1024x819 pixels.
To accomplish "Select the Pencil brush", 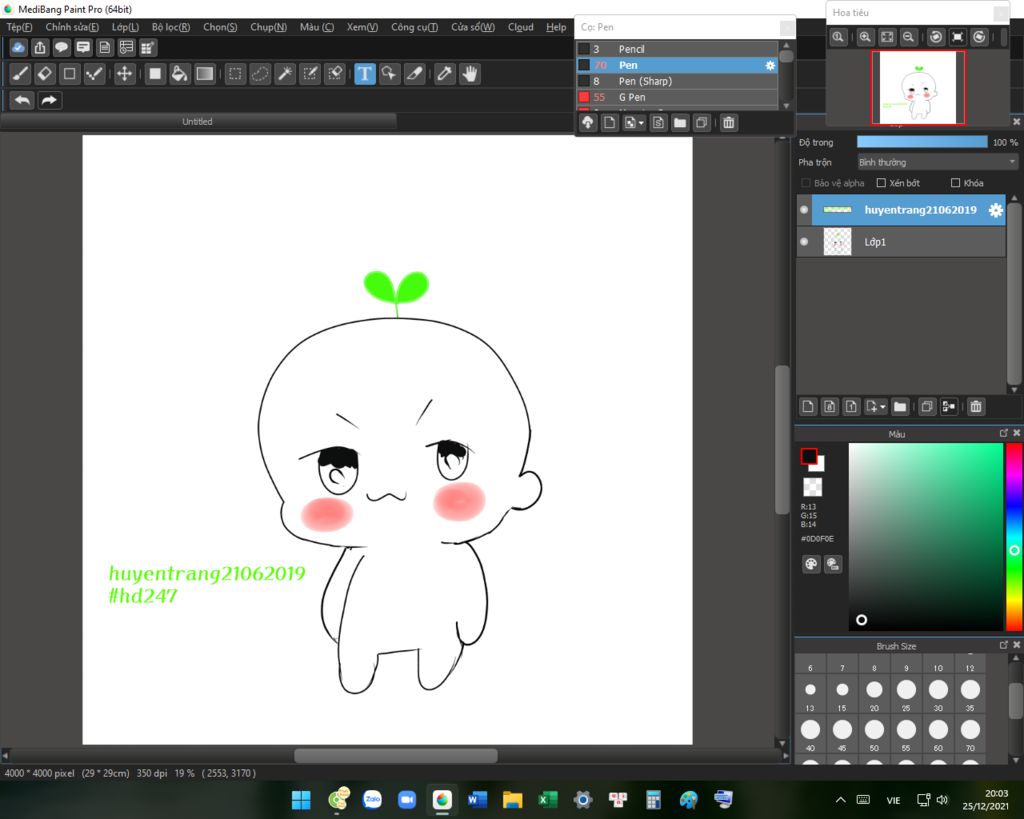I will (677, 49).
